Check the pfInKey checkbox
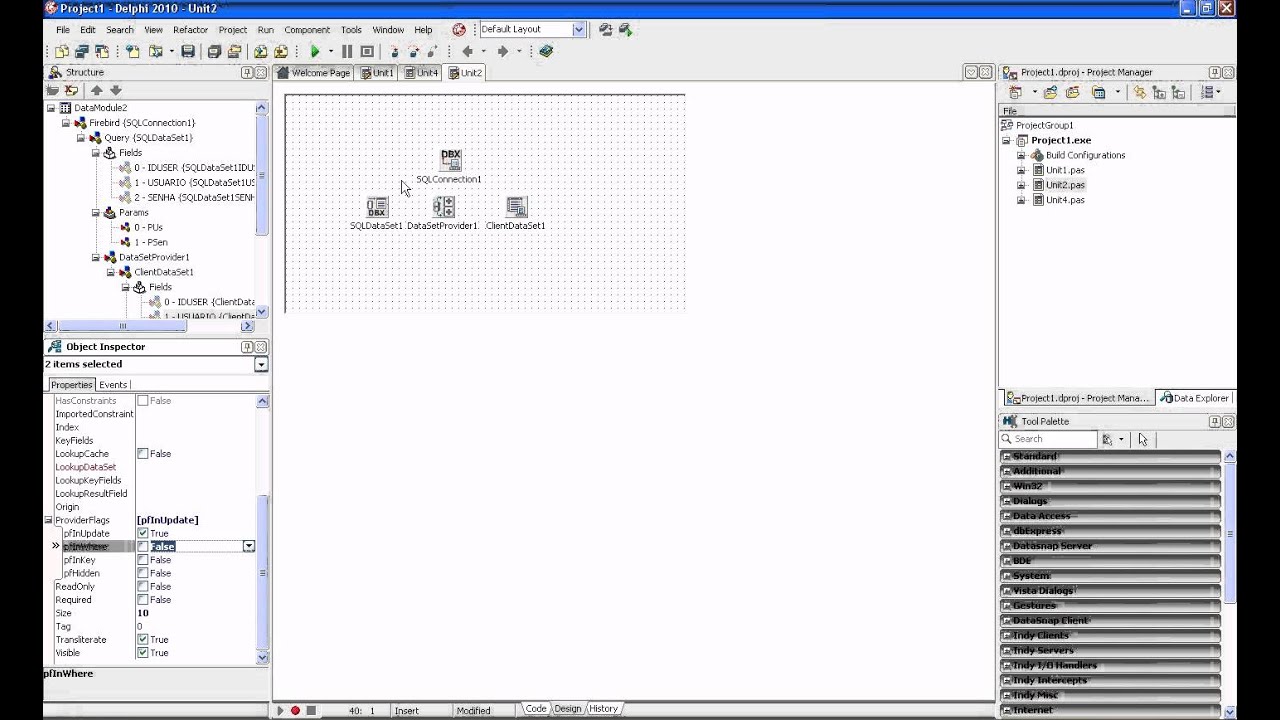Viewport: 1280px width, 720px height. [142, 560]
